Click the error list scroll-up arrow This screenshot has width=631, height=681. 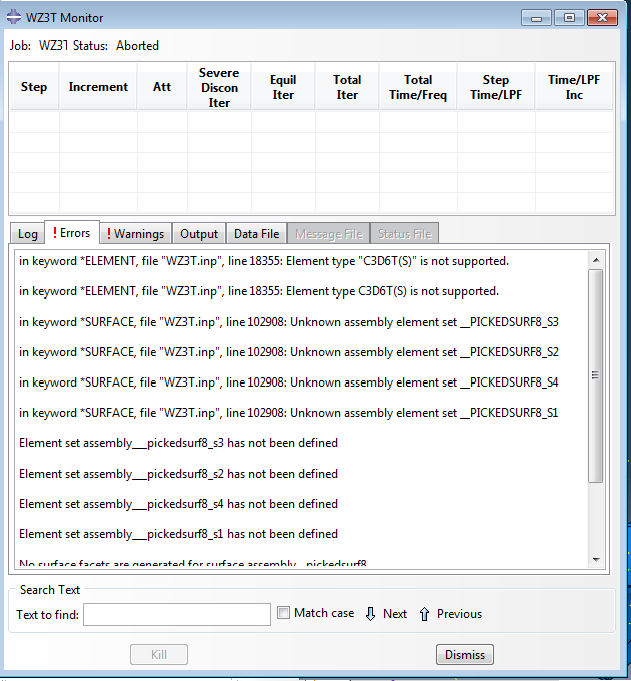(x=596, y=260)
